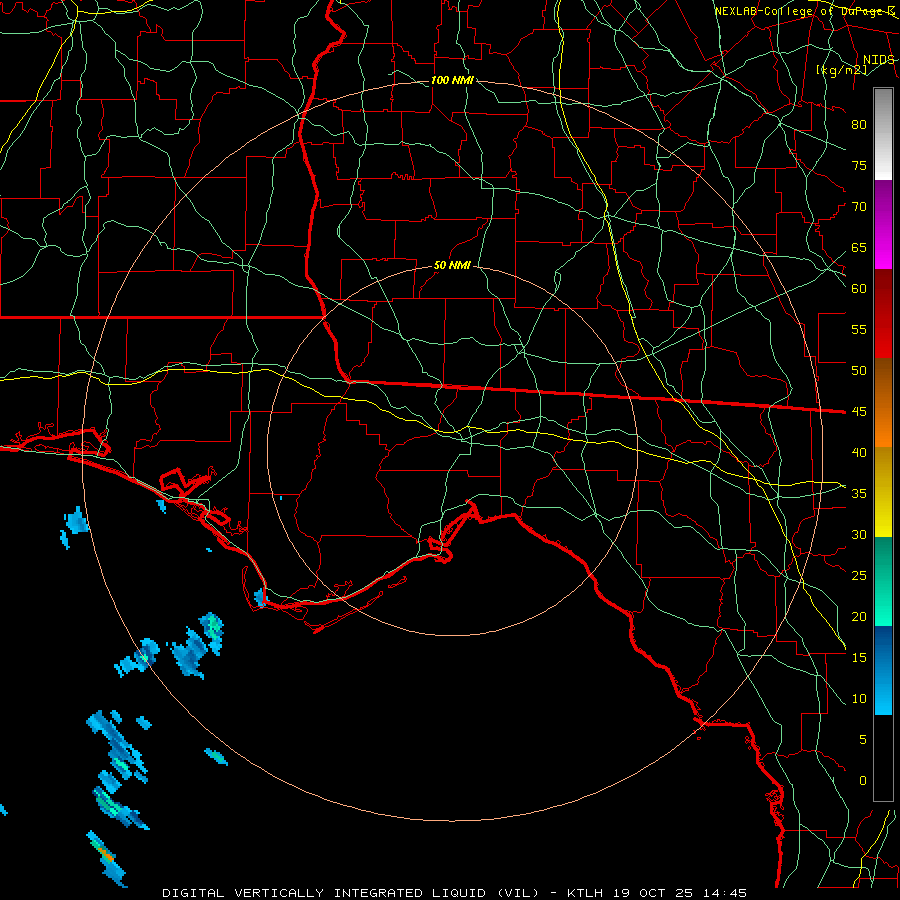The image size is (900, 900).
Task: Click the 5 value on the color scale
Action: pyautogui.click(x=863, y=739)
